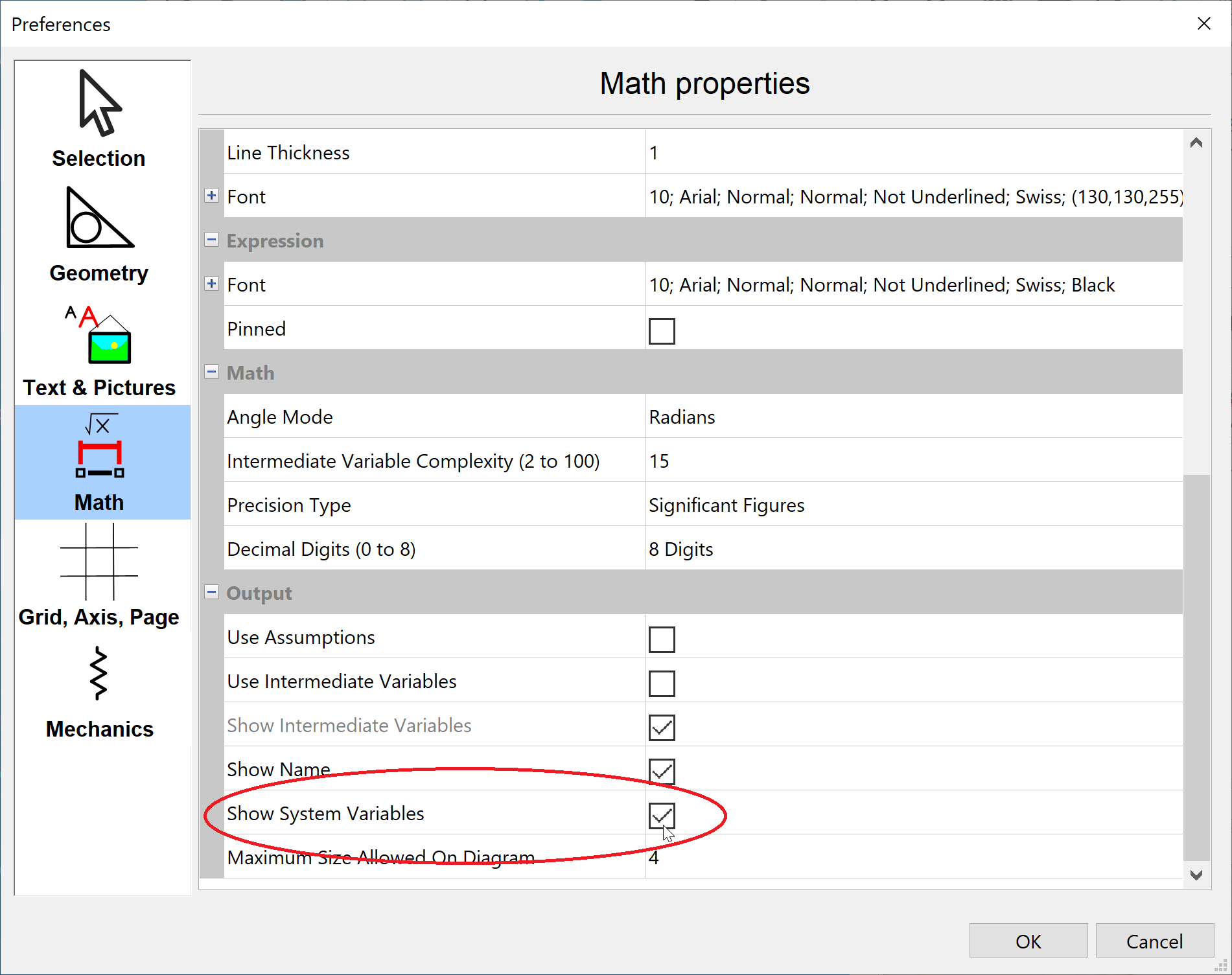Uncheck the Show Name checkbox
This screenshot has width=1232, height=975.
(661, 772)
